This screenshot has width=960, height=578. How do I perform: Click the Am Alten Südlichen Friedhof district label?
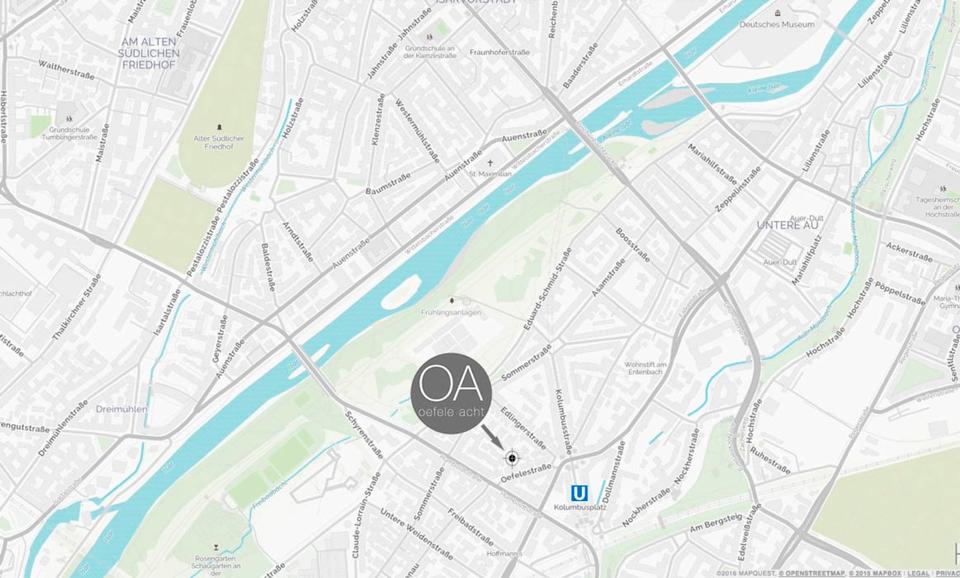[x=148, y=53]
